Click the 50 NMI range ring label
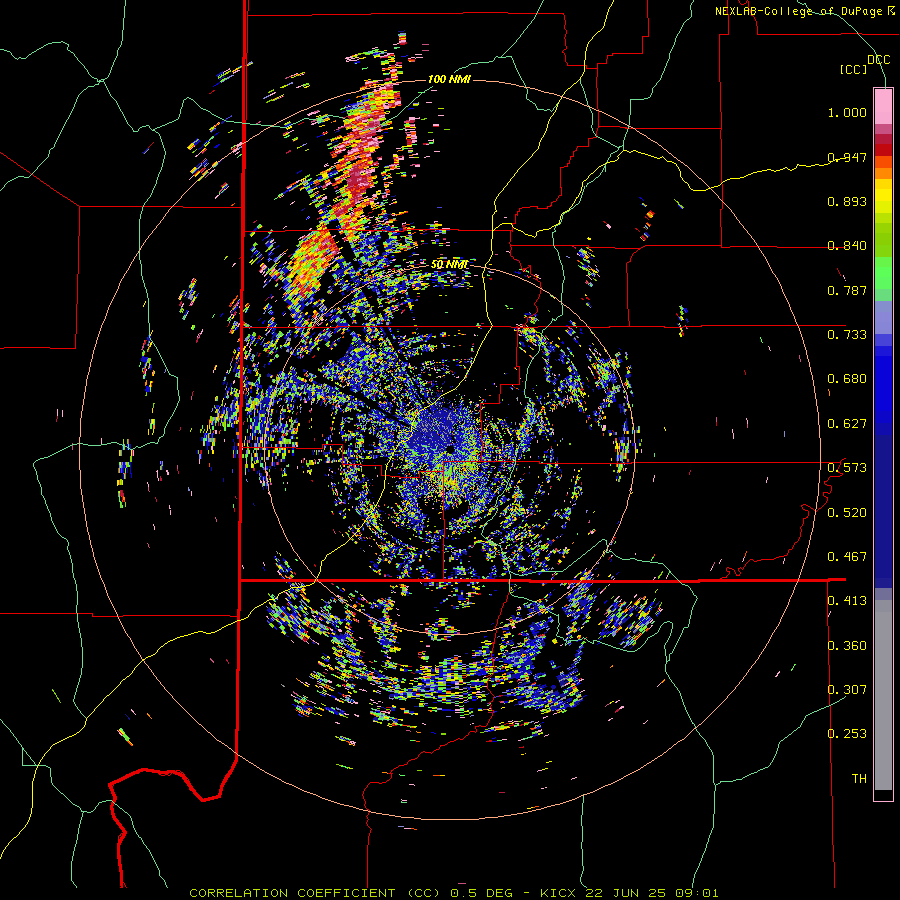This screenshot has width=900, height=900. 449,265
